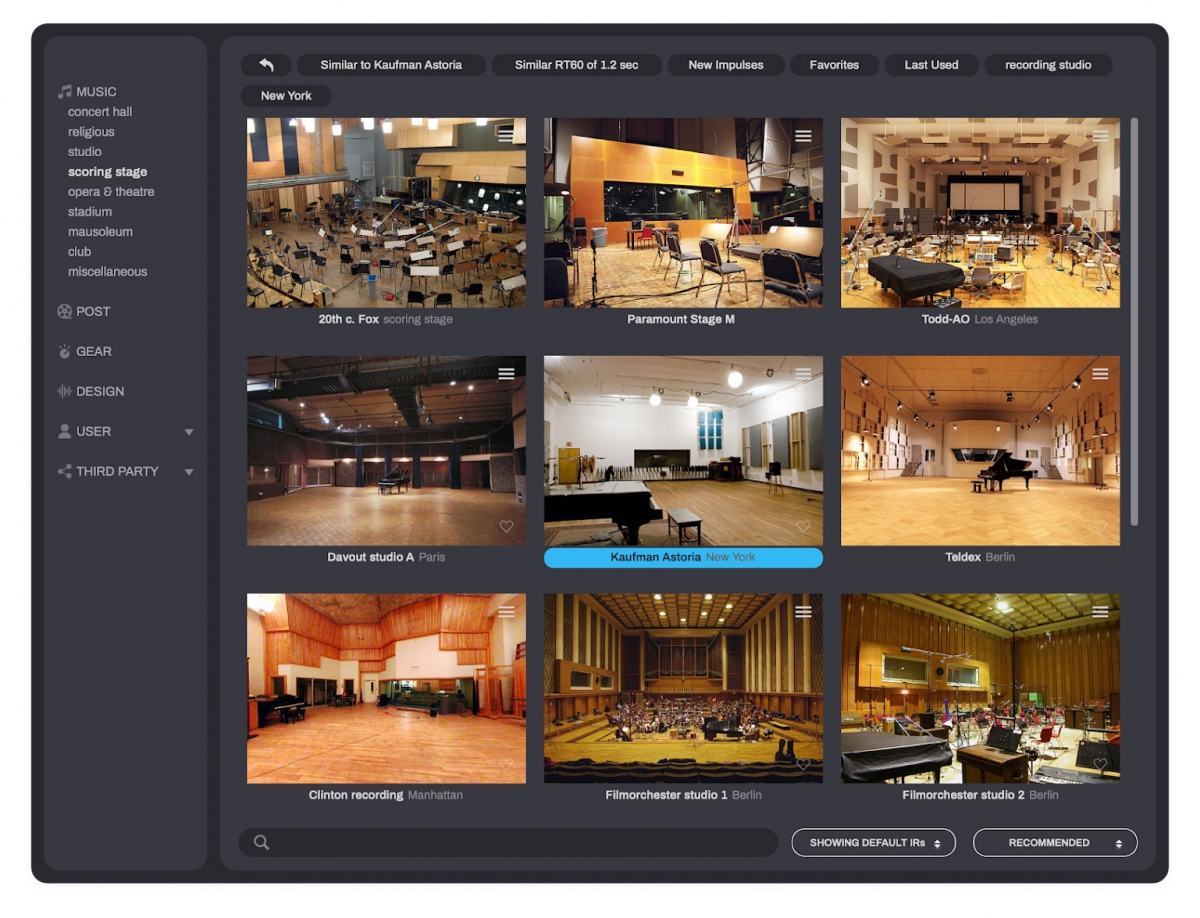Click the THIRD PARTY share icon
This screenshot has height=918, width=1200.
(65, 472)
